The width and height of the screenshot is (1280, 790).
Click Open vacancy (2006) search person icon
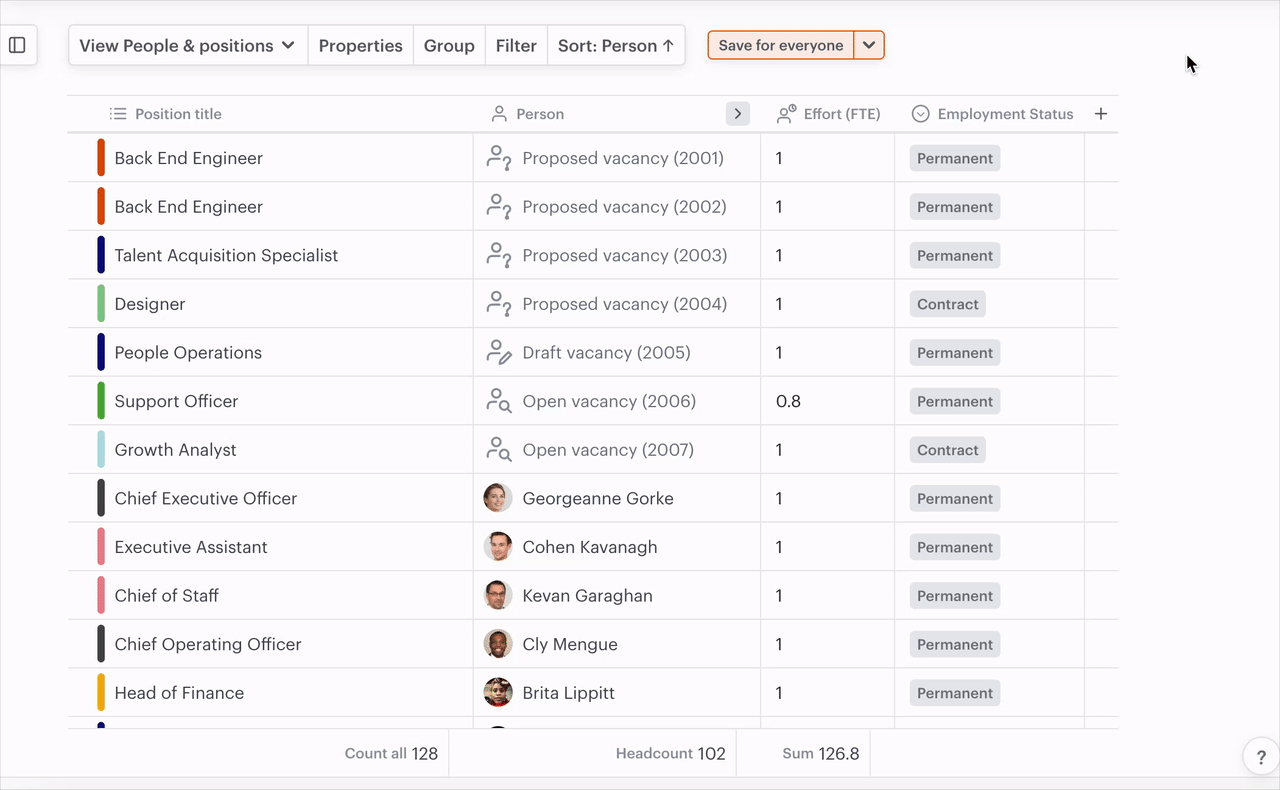(x=498, y=401)
